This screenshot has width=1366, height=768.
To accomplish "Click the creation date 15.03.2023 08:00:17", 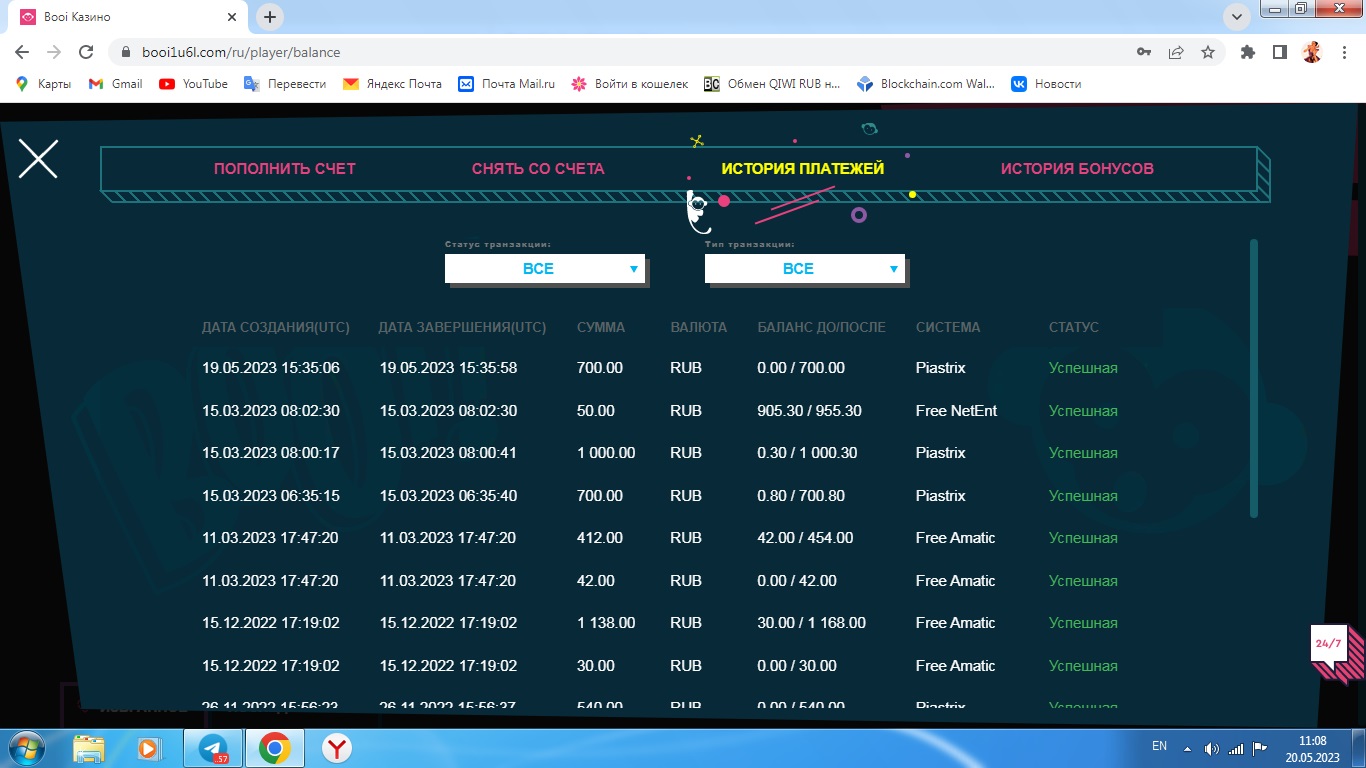I will [271, 453].
